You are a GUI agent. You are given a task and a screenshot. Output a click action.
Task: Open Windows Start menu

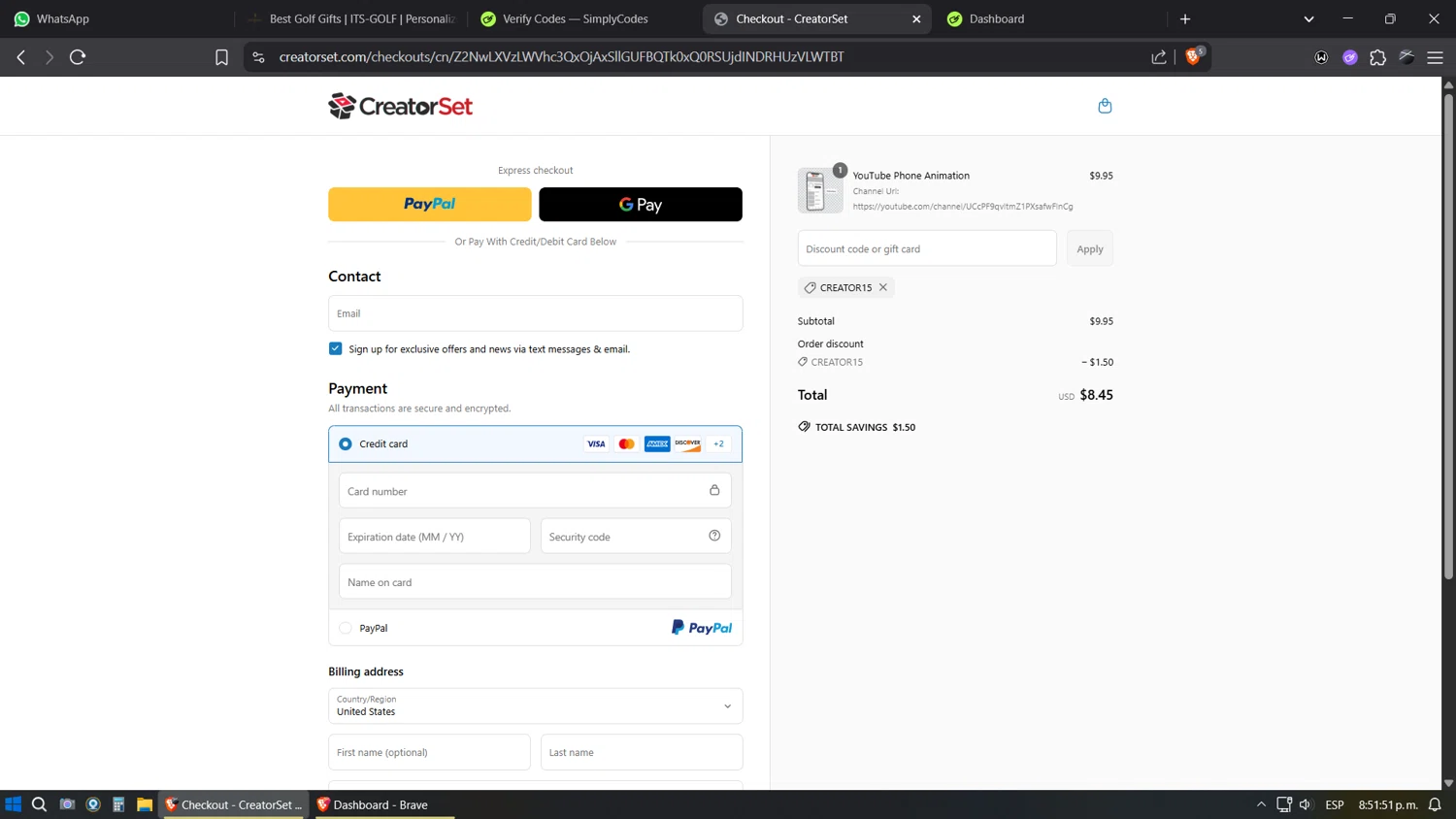coord(14,804)
